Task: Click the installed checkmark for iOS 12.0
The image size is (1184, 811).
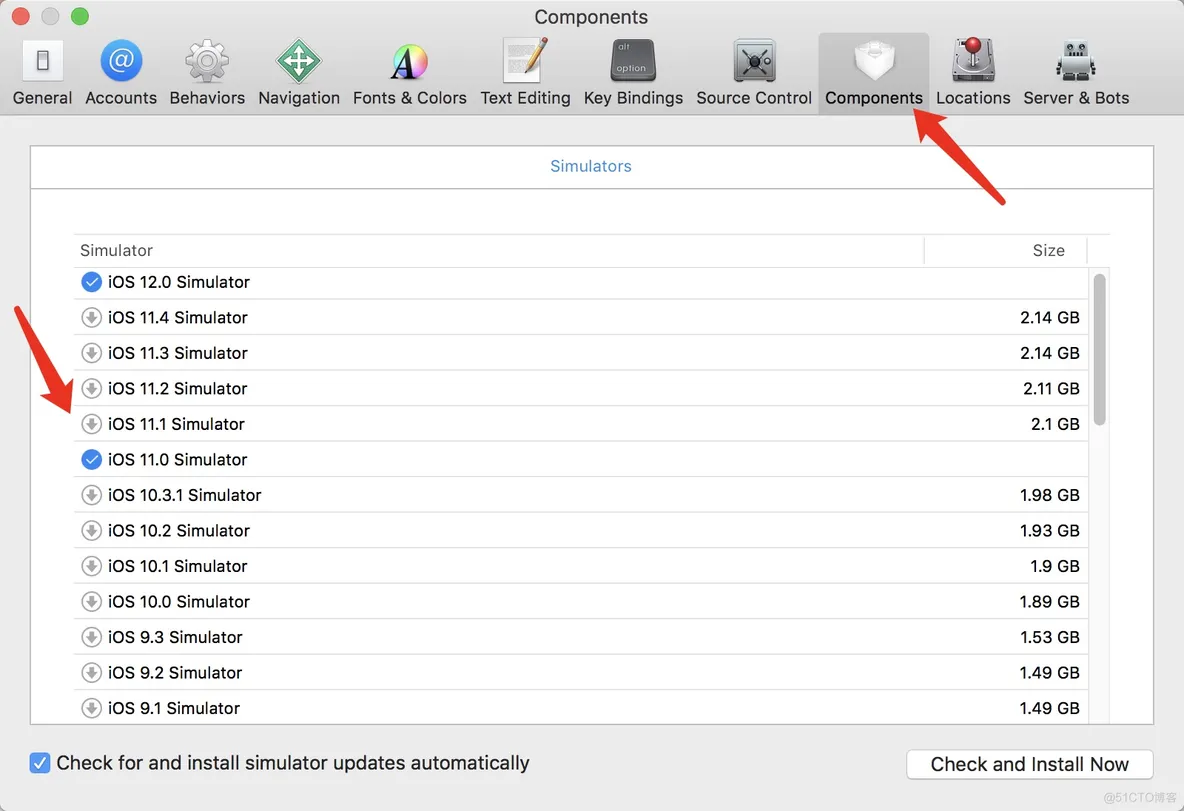Action: (x=91, y=282)
